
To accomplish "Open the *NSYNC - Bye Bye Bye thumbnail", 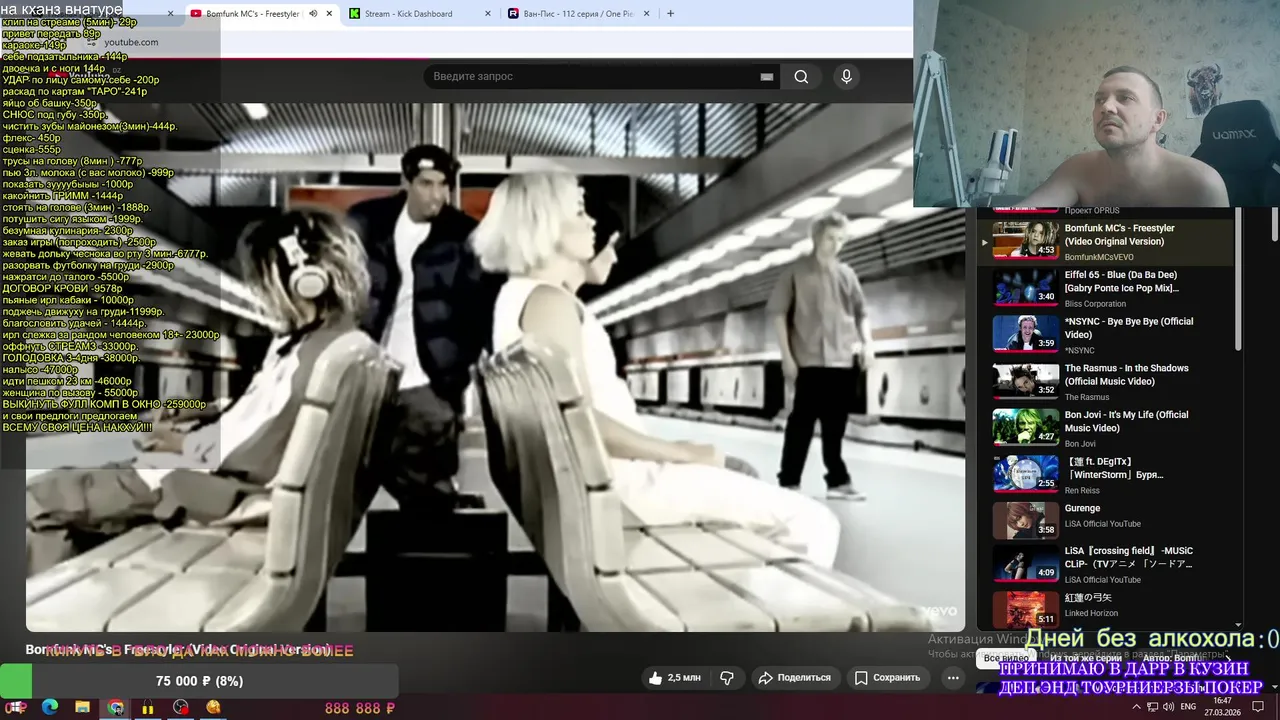I will point(1025,334).
